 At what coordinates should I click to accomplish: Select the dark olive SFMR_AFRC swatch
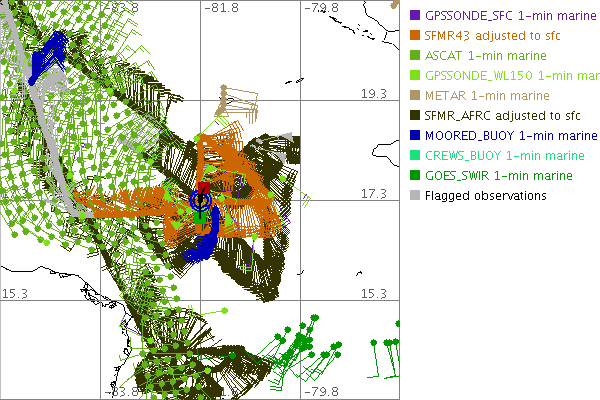coord(415,116)
